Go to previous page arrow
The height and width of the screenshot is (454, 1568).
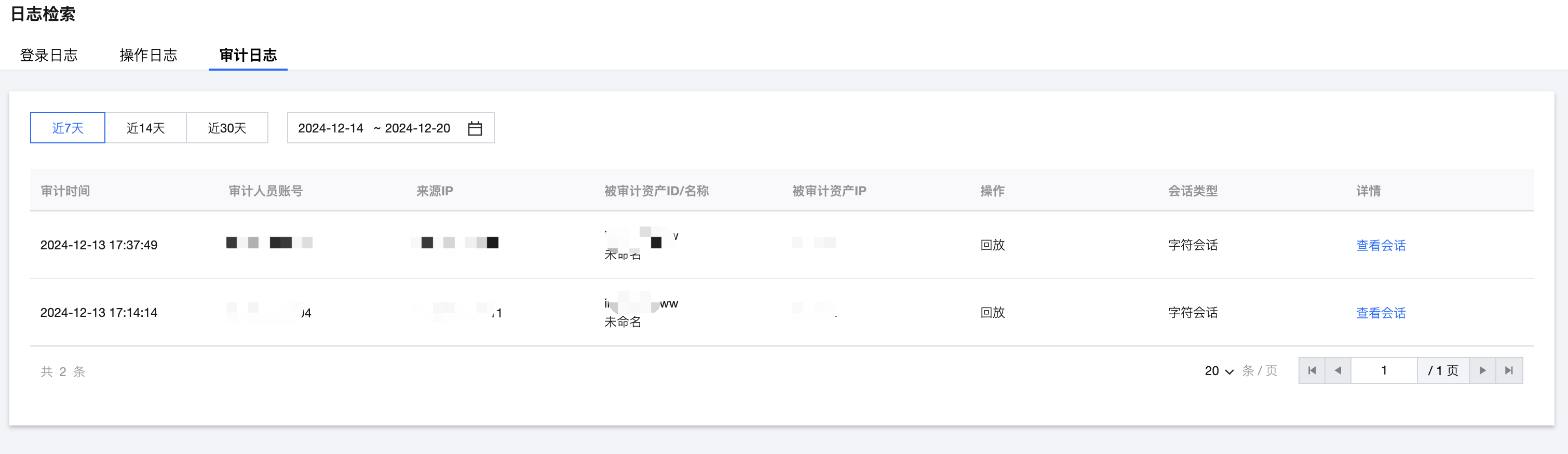[x=1337, y=370]
